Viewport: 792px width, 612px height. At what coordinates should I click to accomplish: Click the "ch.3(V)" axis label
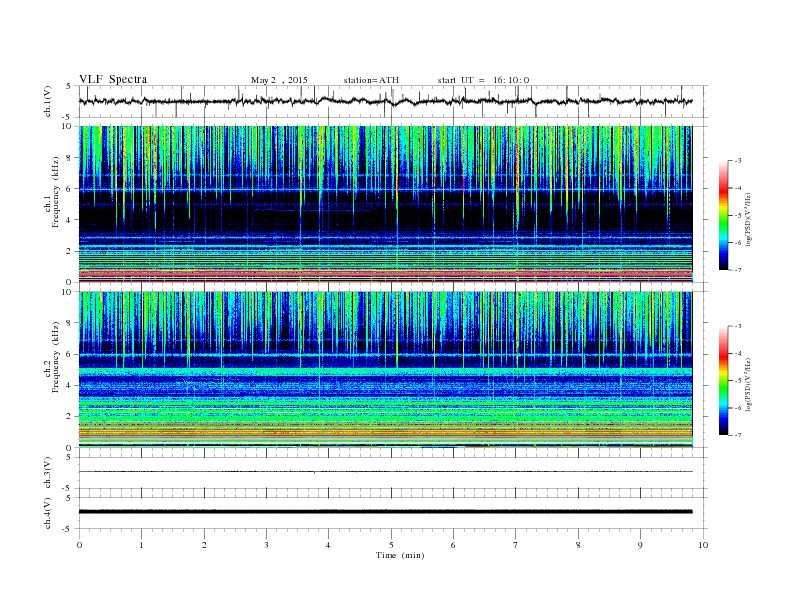coord(48,473)
